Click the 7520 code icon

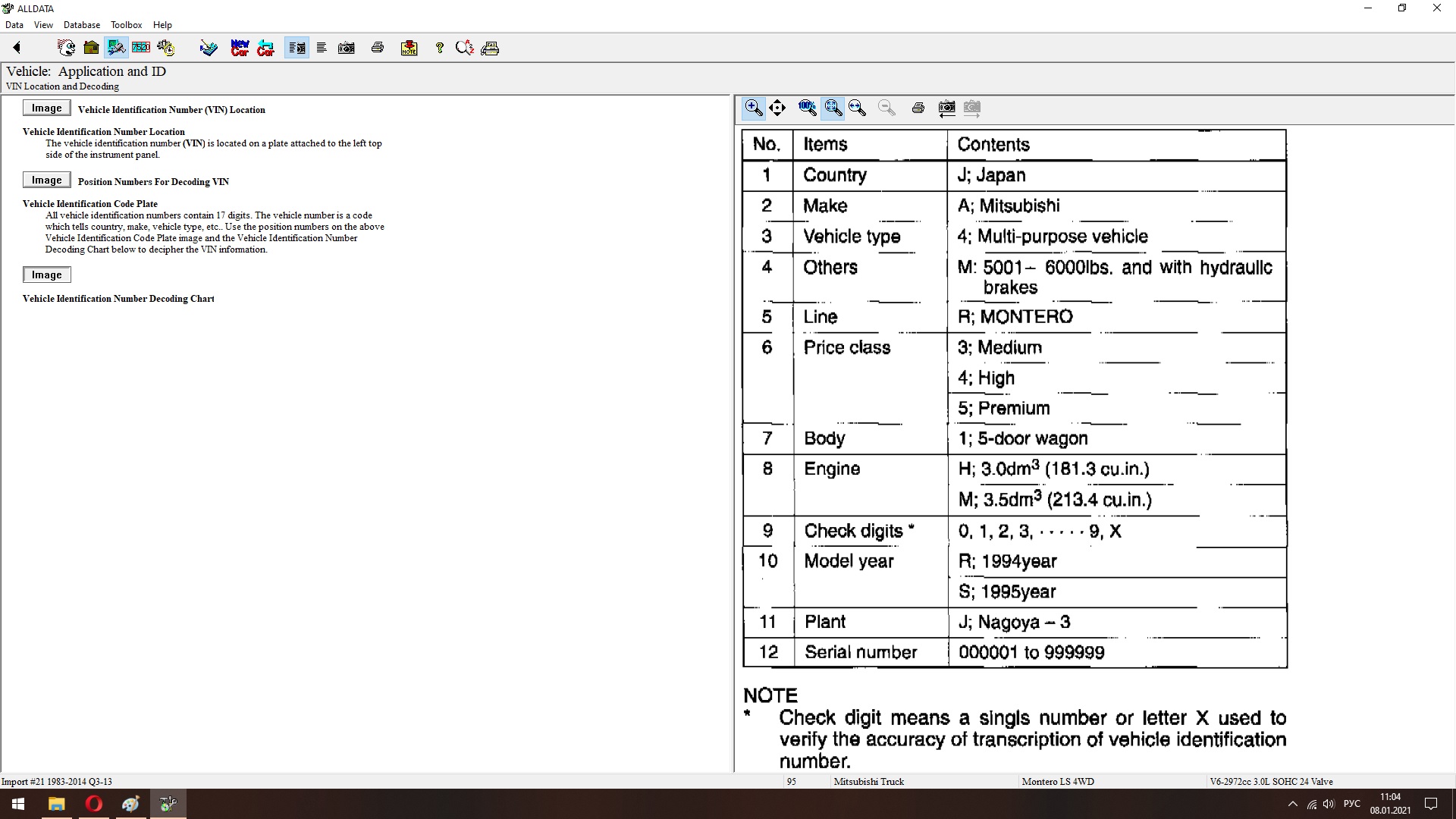point(141,48)
